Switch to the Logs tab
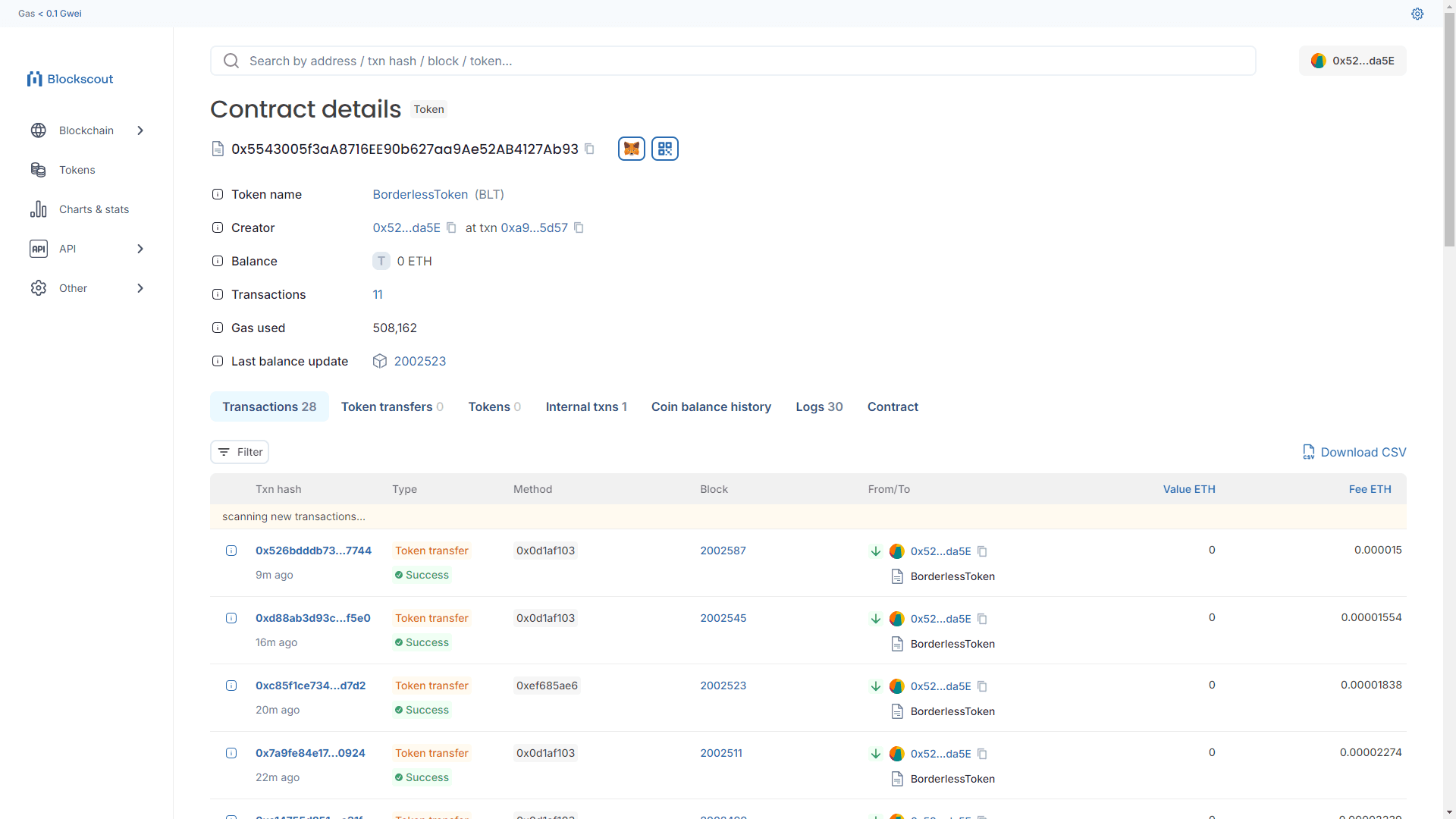This screenshot has width=1456, height=819. click(x=819, y=406)
